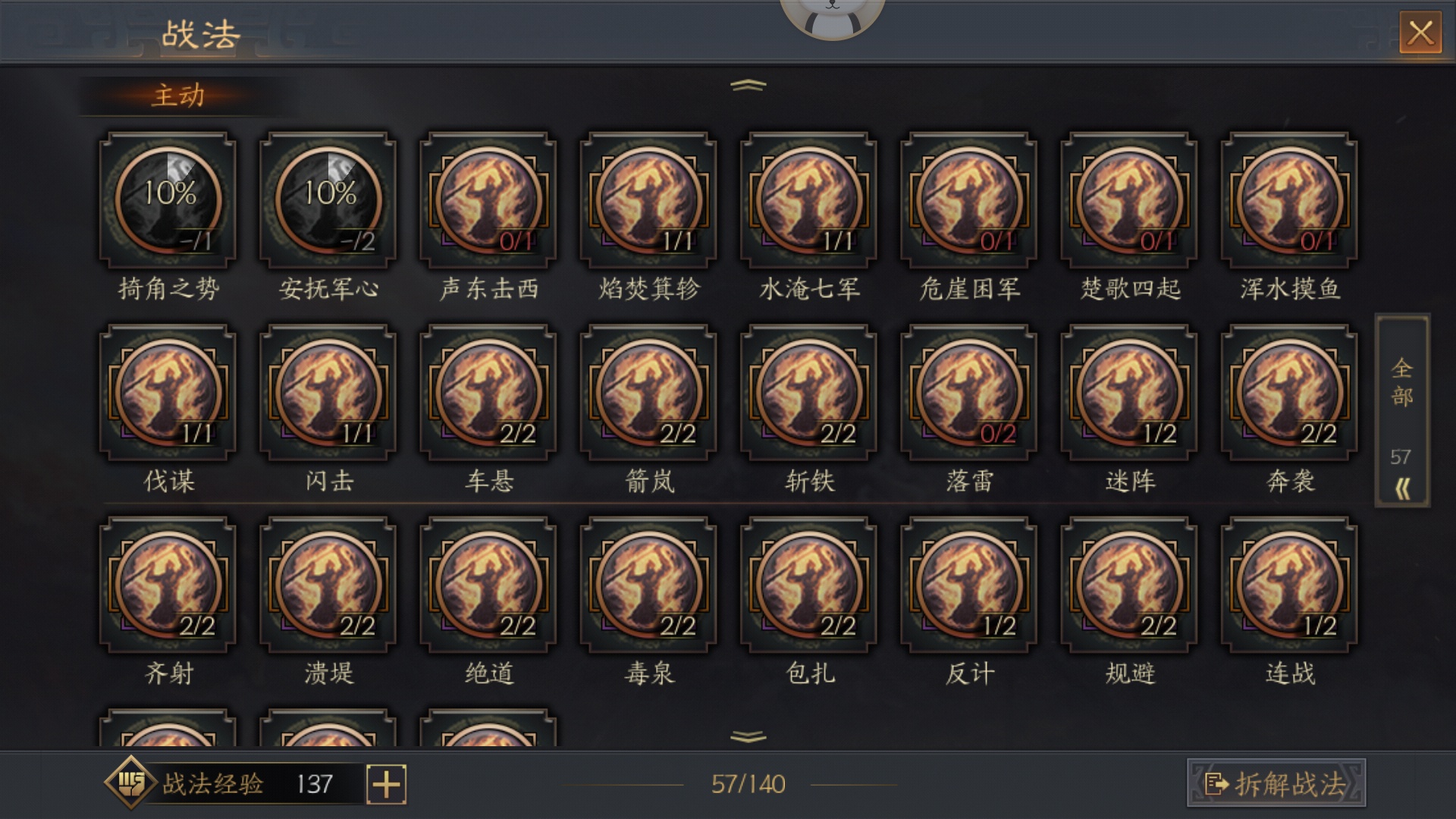Open the 伐谋 tactic
The height and width of the screenshot is (819, 1456).
pos(168,392)
